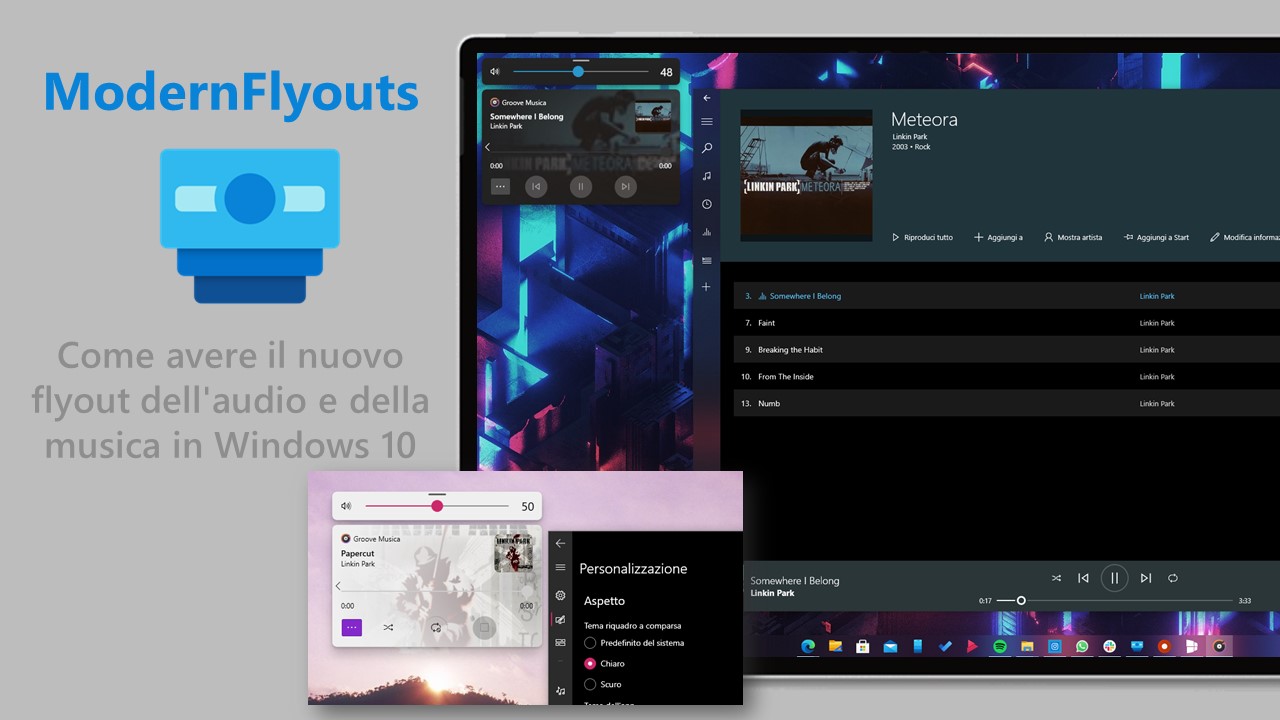Viewport: 1280px width, 720px height.
Task: Adjust the pink volume slider at 50
Action: 437,507
